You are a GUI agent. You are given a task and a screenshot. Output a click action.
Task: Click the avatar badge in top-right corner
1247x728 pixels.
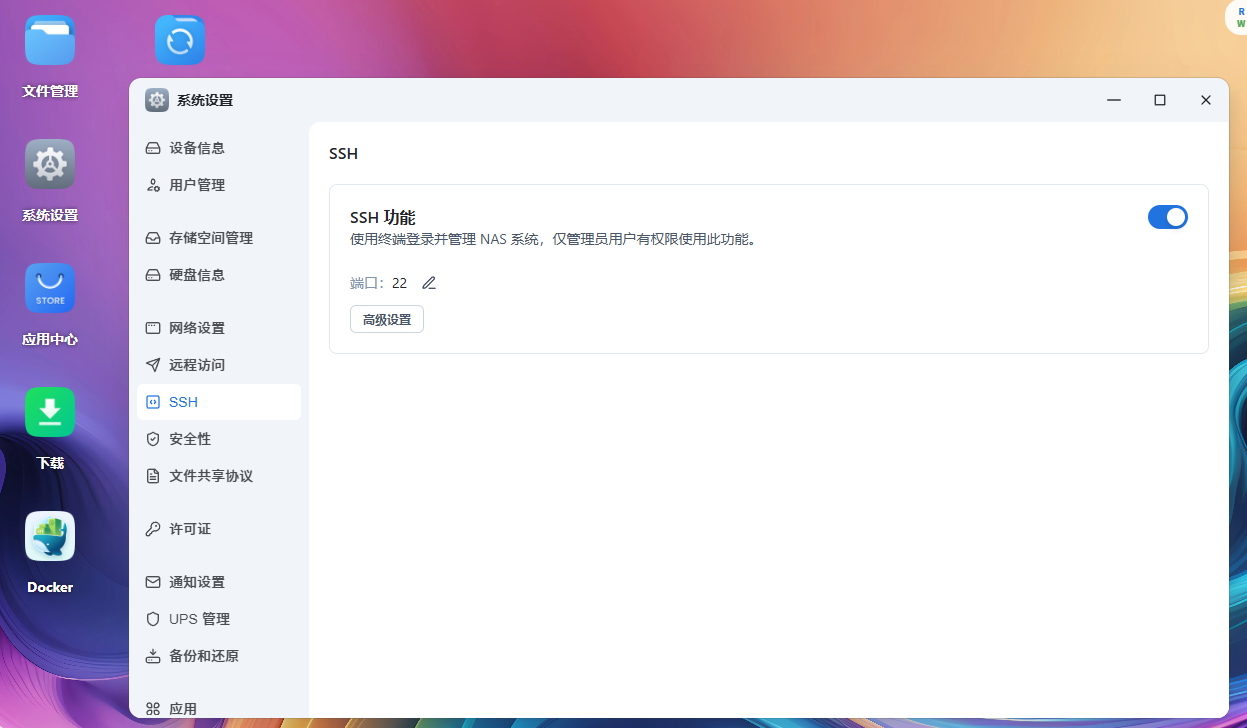tap(1238, 17)
